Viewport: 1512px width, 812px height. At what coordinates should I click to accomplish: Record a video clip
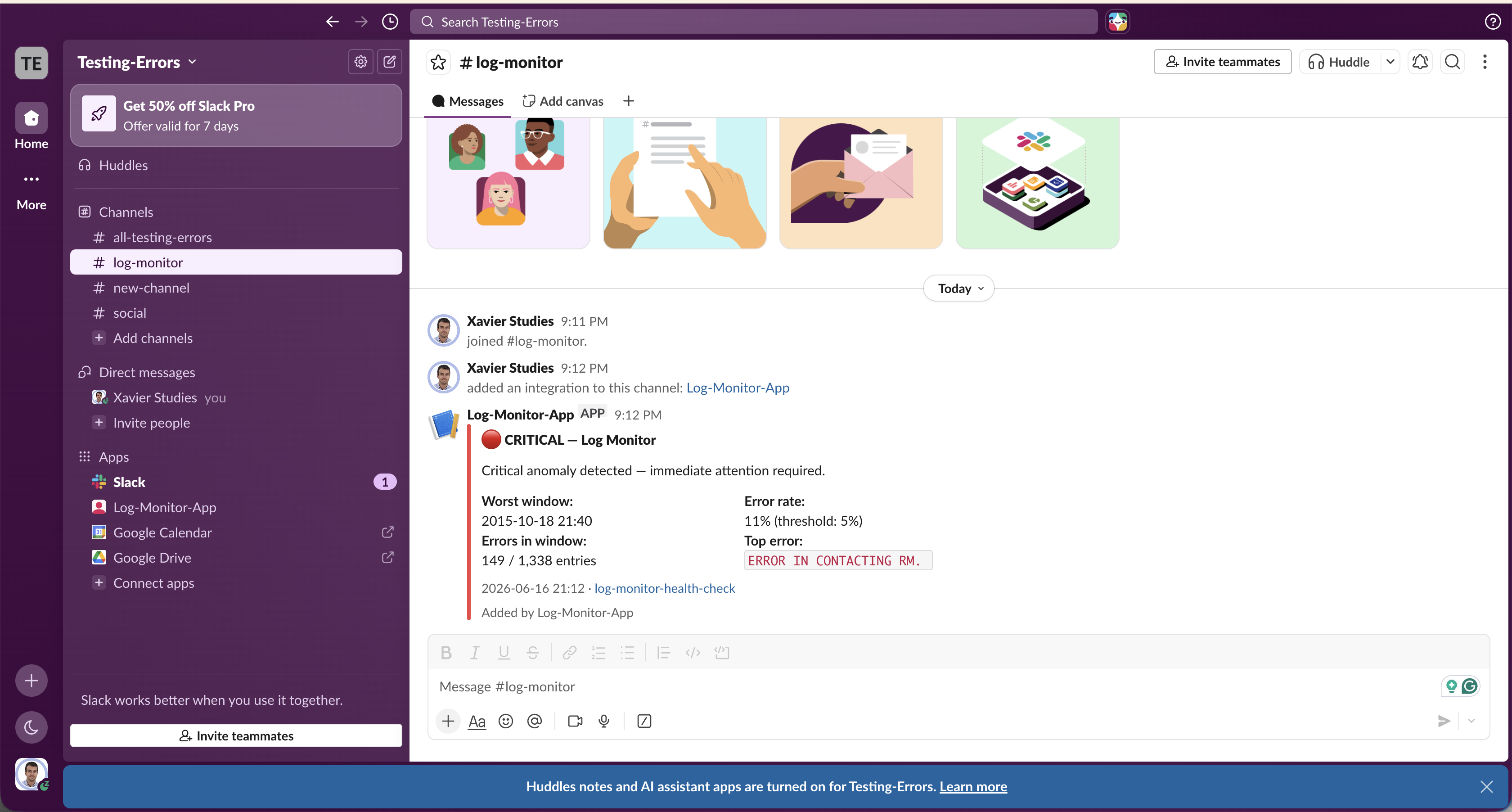point(575,721)
